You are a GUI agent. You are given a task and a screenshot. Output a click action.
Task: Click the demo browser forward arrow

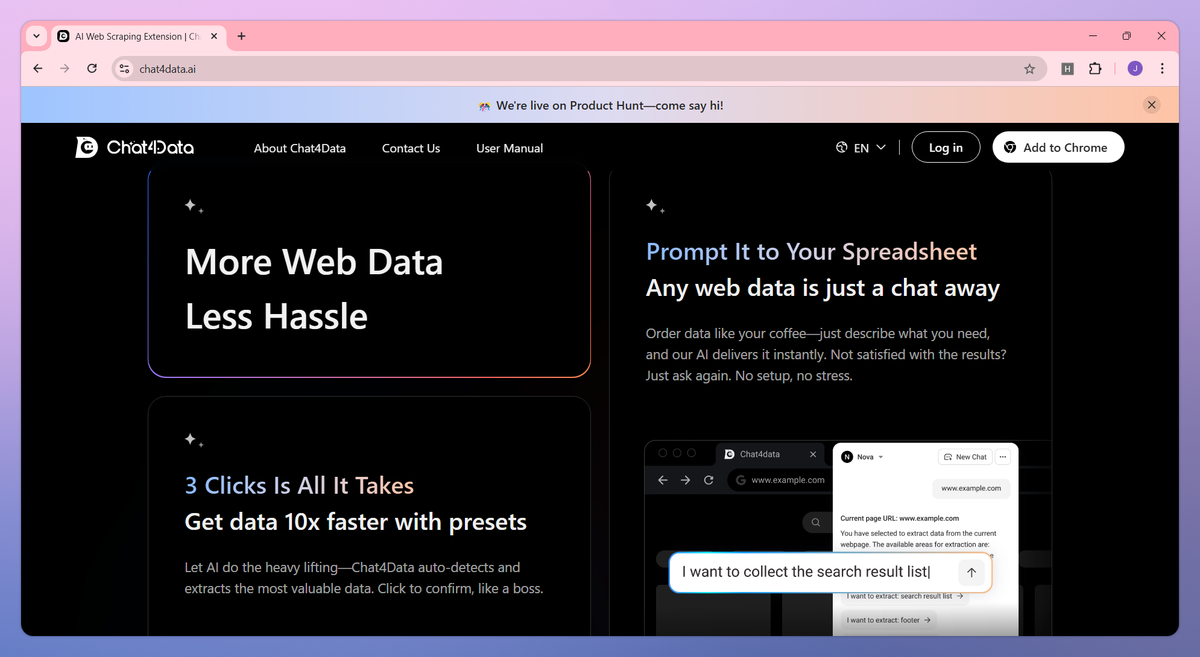(x=685, y=480)
